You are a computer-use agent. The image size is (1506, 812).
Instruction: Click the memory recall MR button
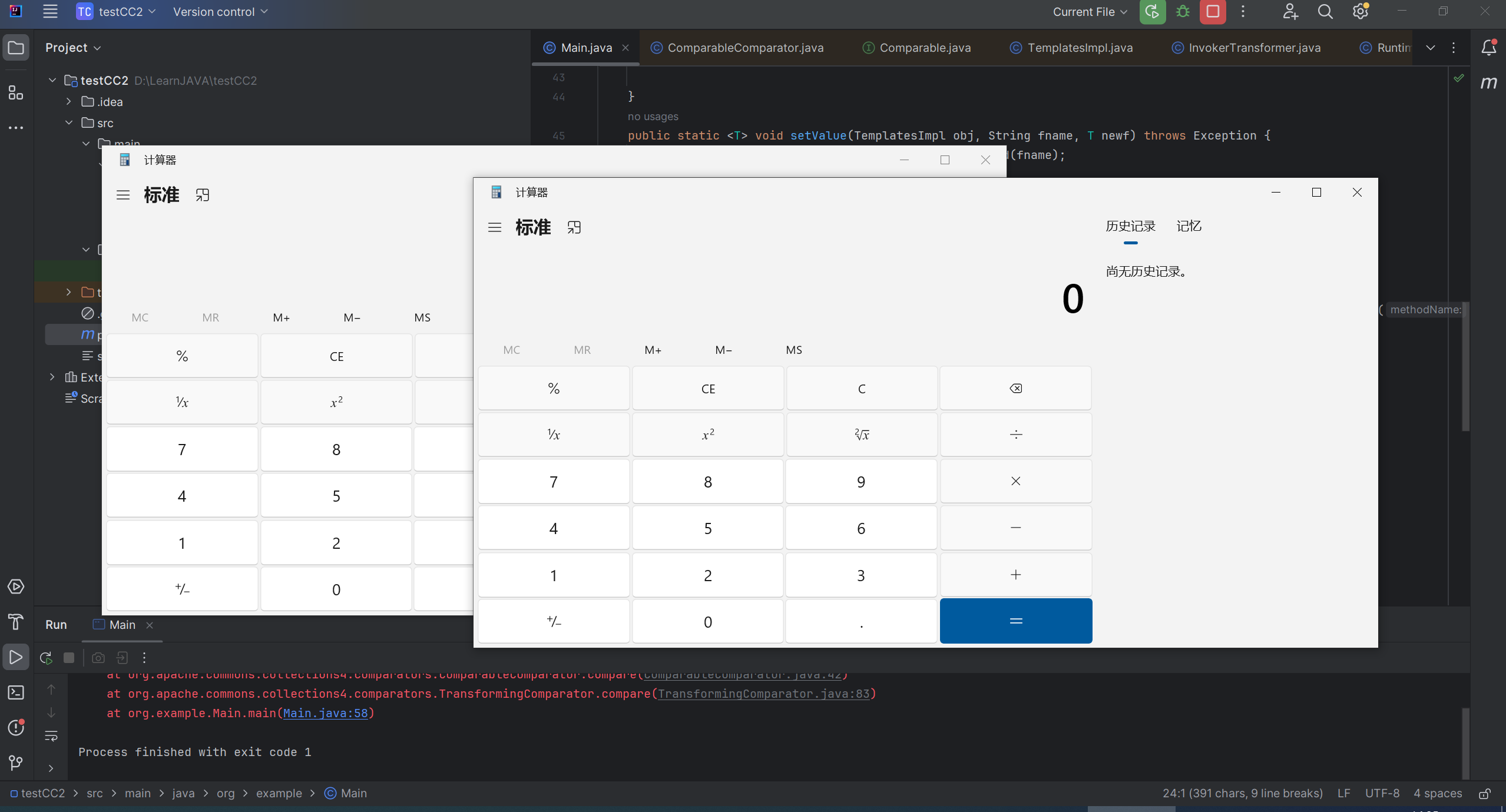click(582, 349)
